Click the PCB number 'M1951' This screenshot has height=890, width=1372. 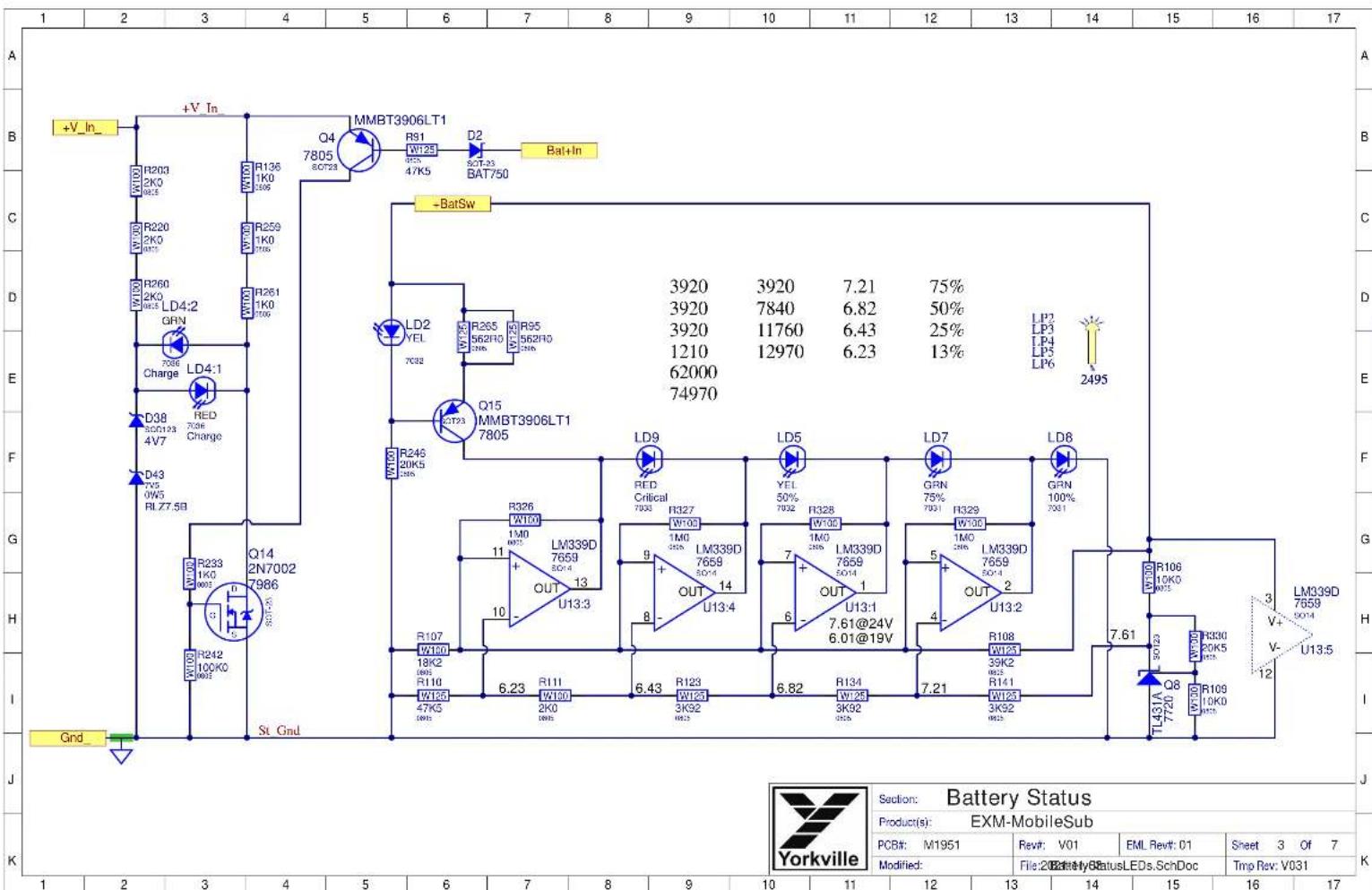[x=942, y=845]
